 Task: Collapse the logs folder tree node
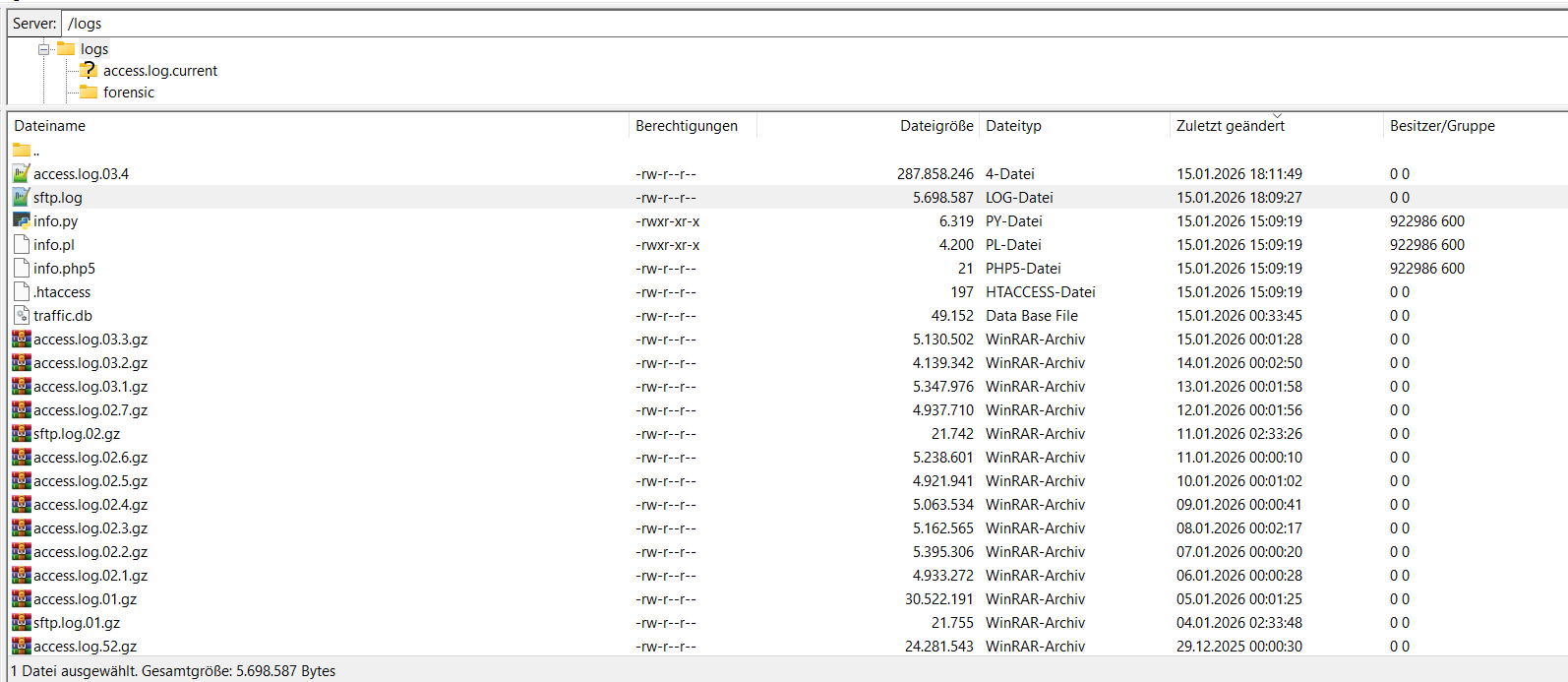pos(44,49)
